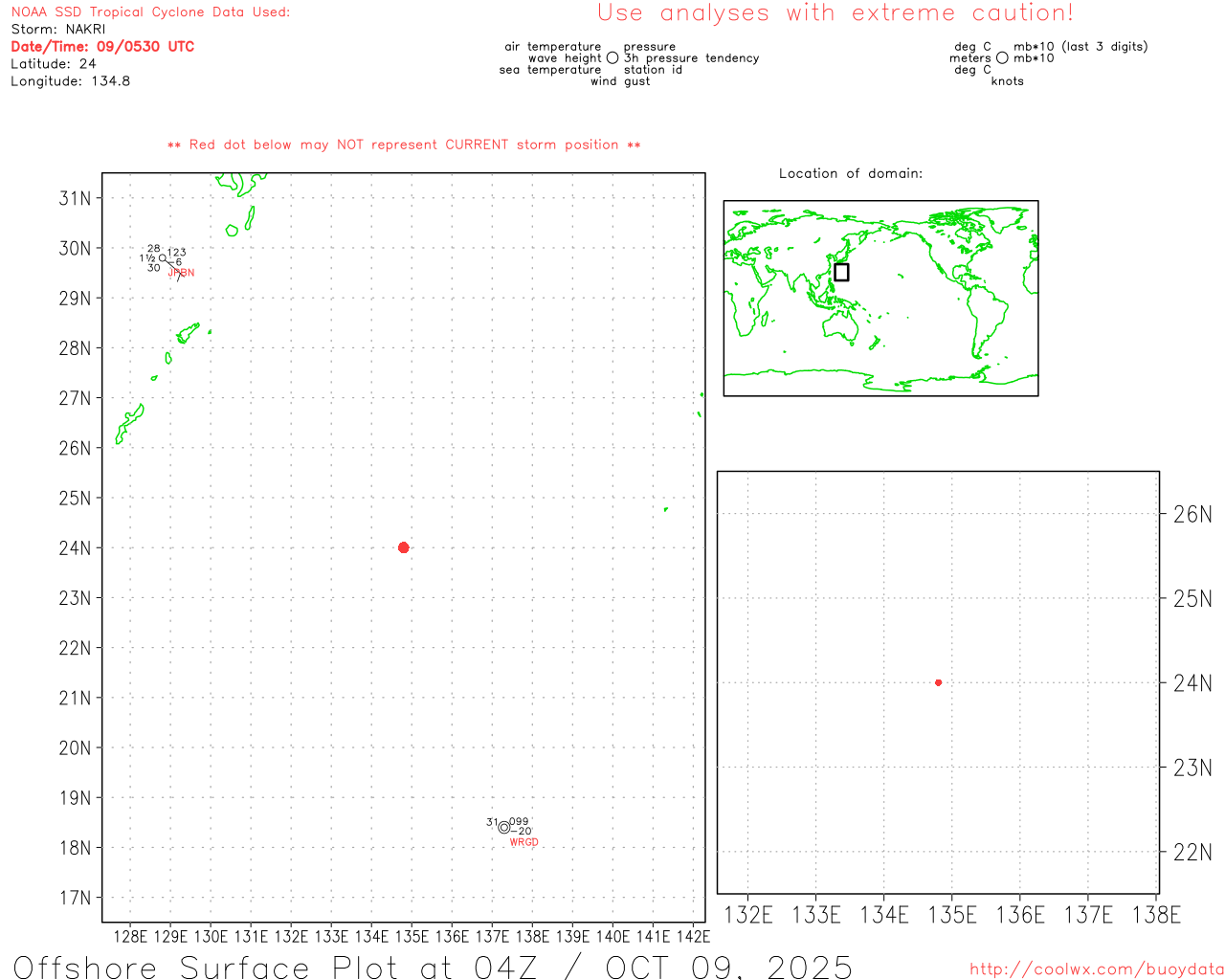This screenshot has width=1225, height=980.
Task: Click the Offshore Surface Plot title text
Action: (x=433, y=967)
